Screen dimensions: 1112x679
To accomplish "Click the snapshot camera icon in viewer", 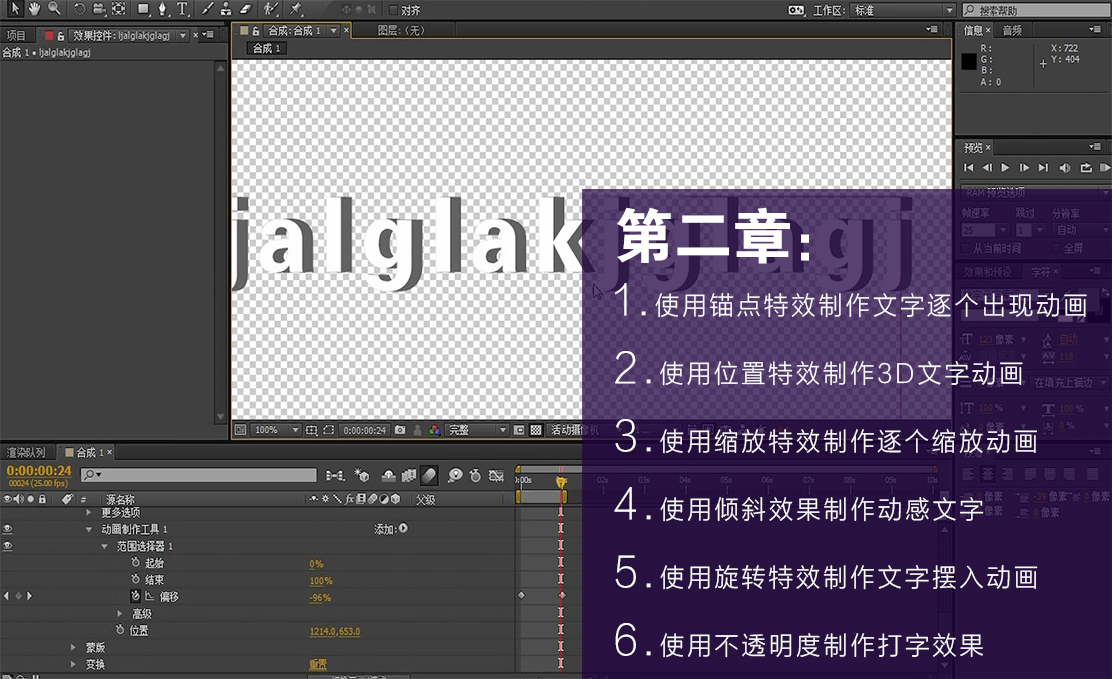I will (x=400, y=430).
